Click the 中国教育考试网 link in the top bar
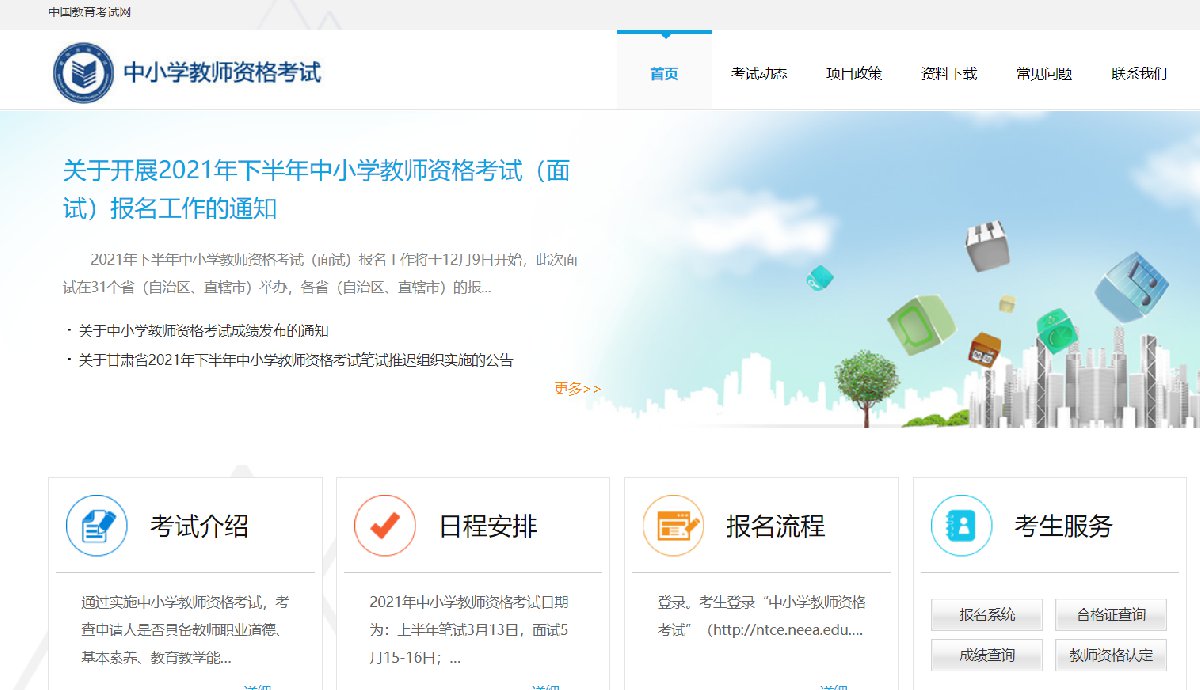 tap(90, 12)
